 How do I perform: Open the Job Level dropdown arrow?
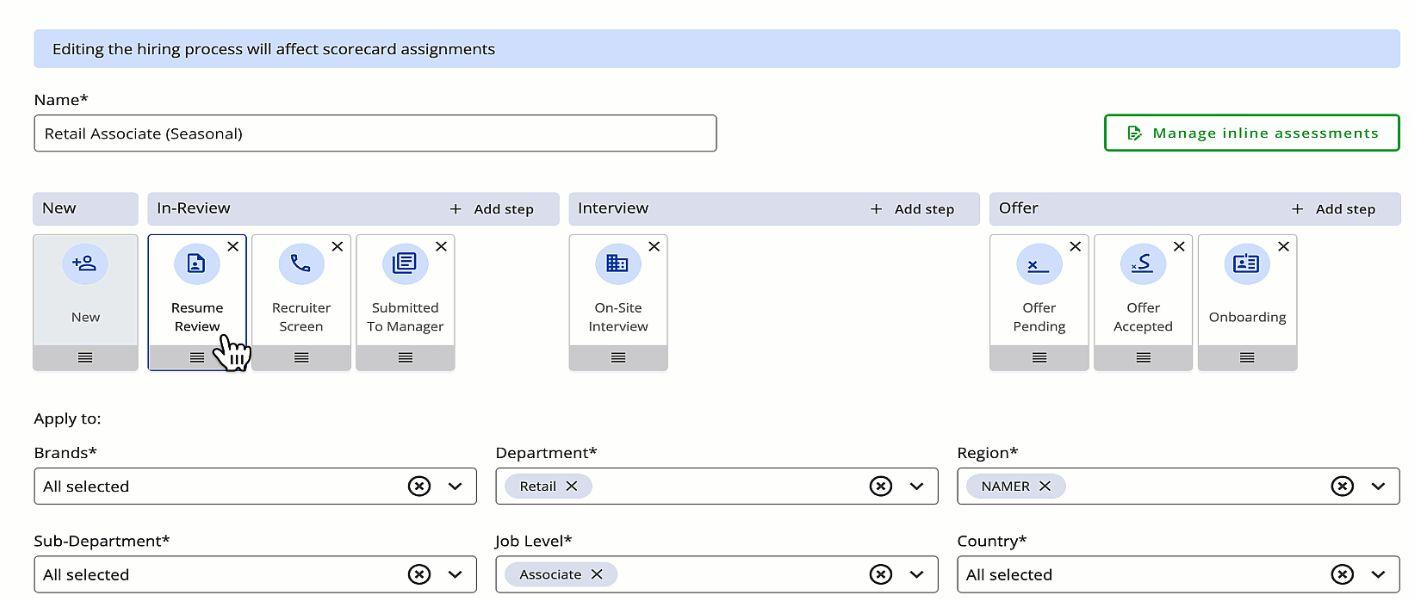point(916,575)
